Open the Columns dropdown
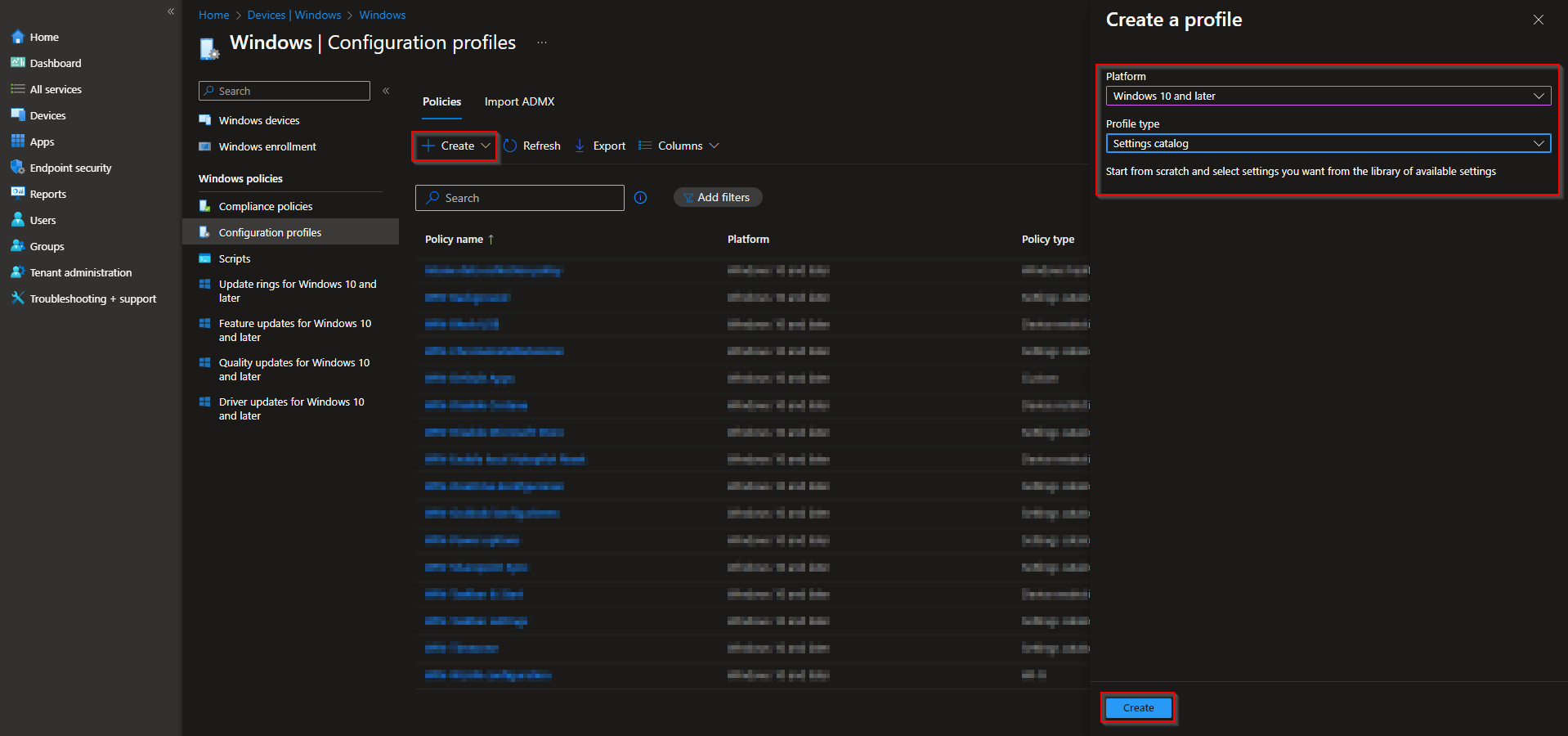 coord(678,145)
